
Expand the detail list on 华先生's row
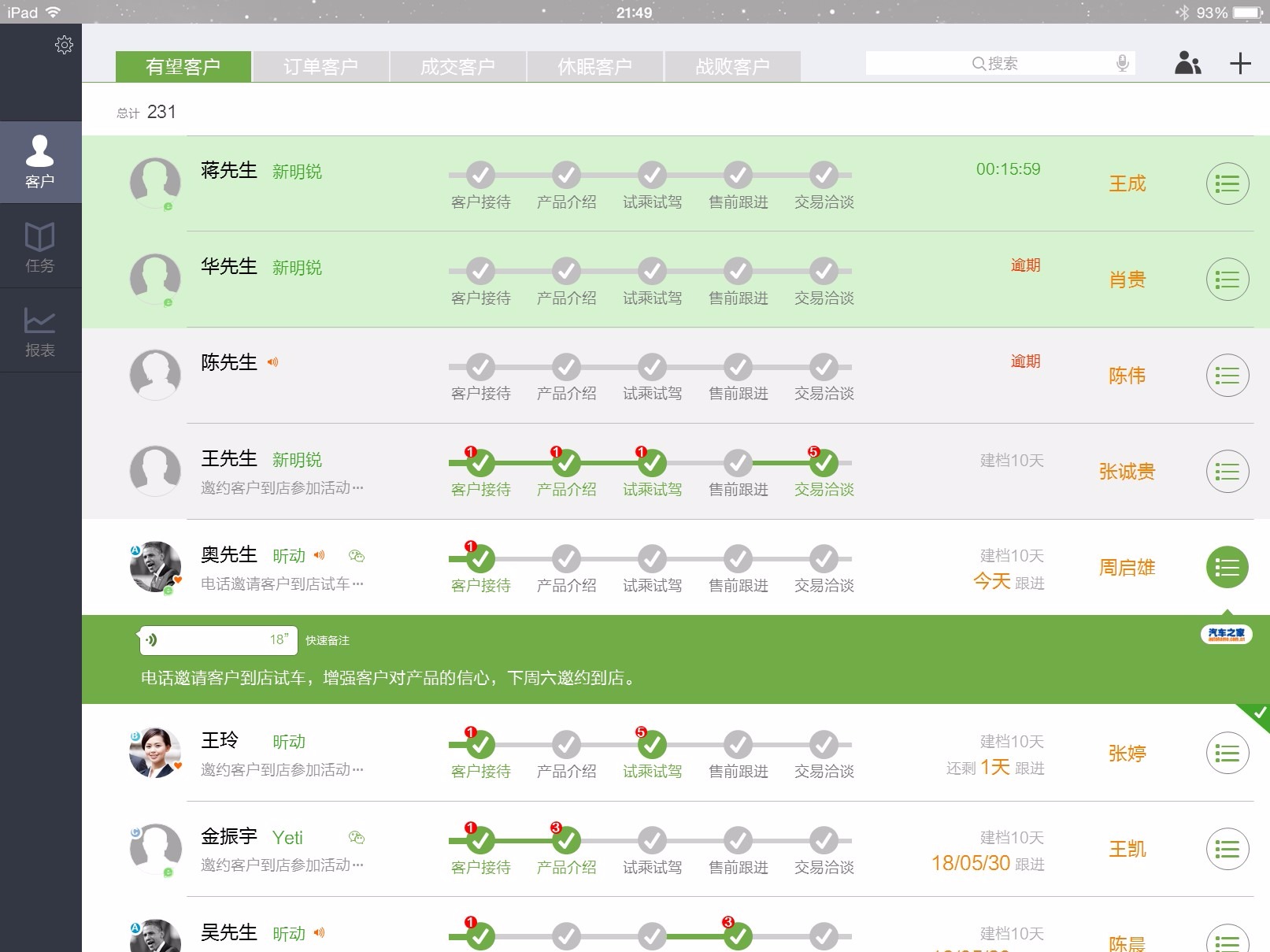point(1227,280)
